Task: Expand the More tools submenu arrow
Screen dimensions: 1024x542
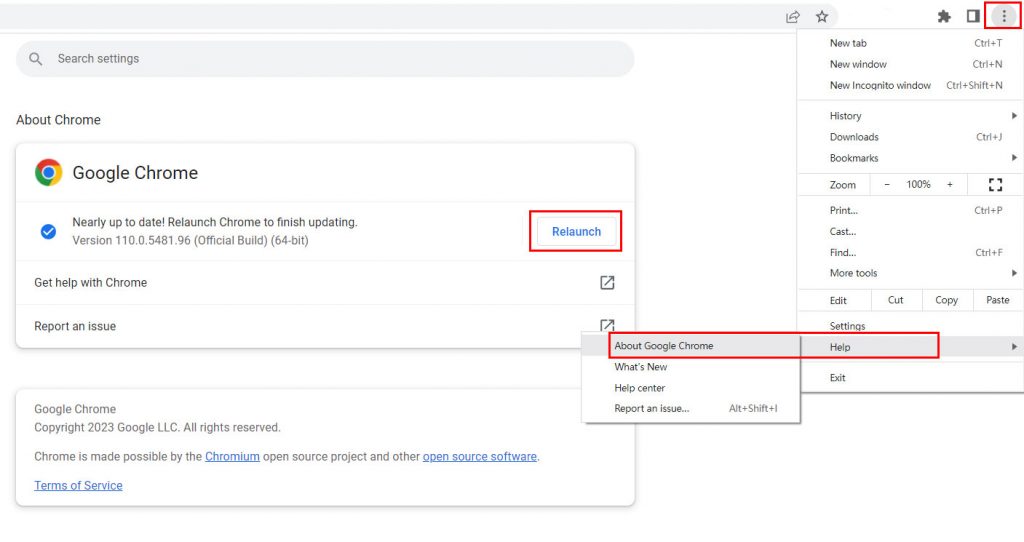Action: tap(1014, 273)
